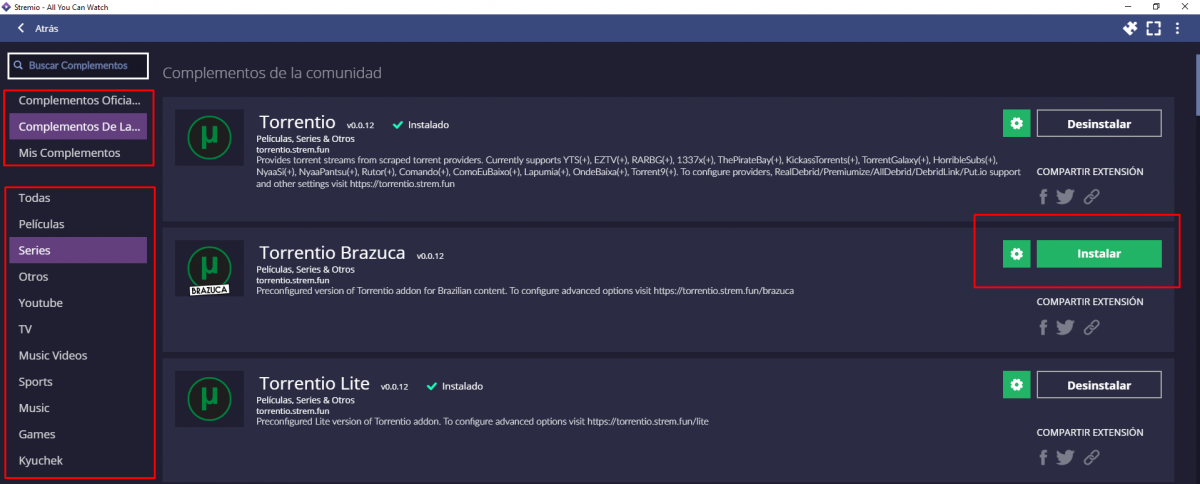This screenshot has width=1200, height=484.
Task: Filter addons by Kyuchek
Action: 78,461
